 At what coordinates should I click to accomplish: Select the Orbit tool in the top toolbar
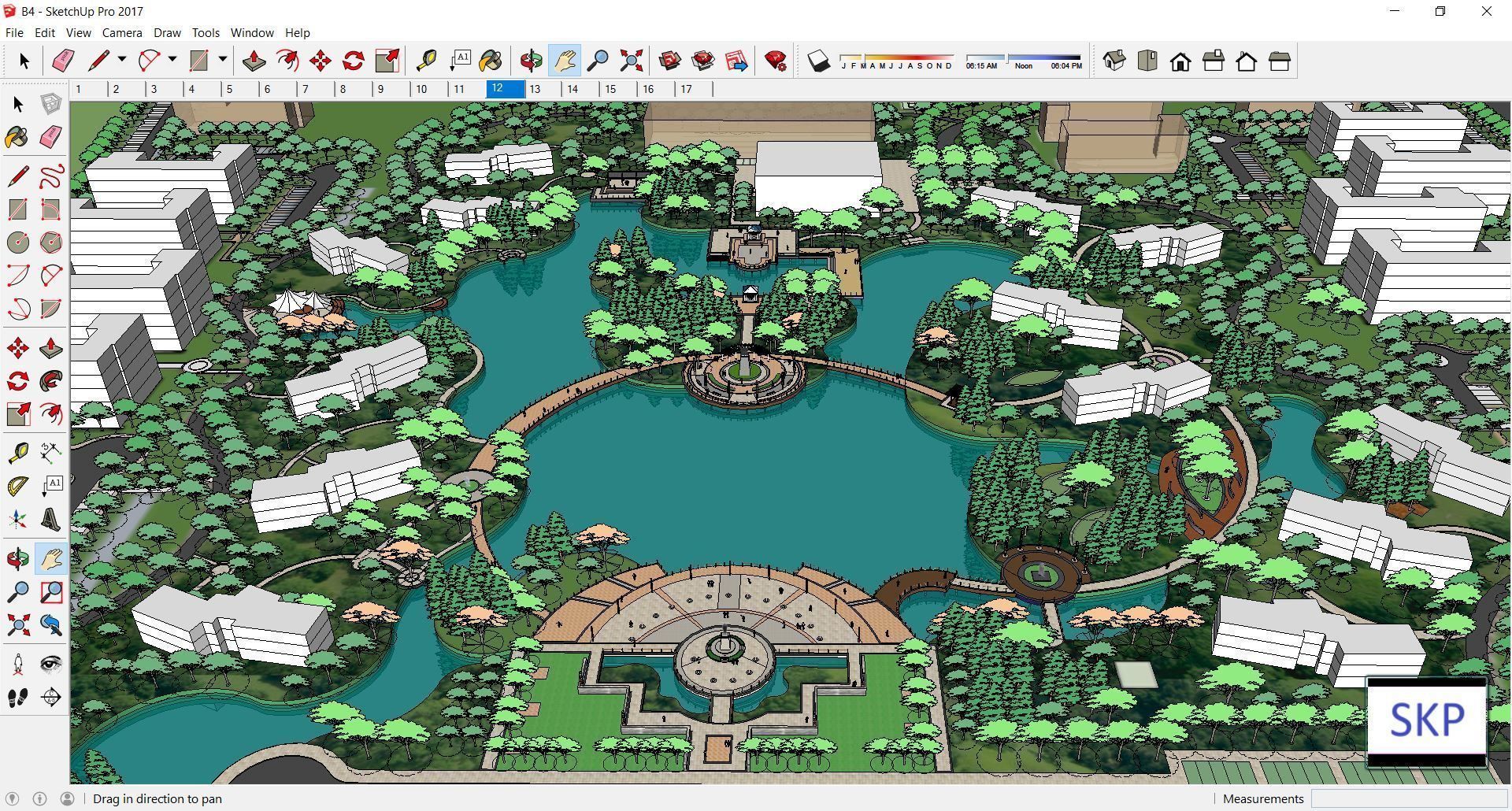coord(532,61)
